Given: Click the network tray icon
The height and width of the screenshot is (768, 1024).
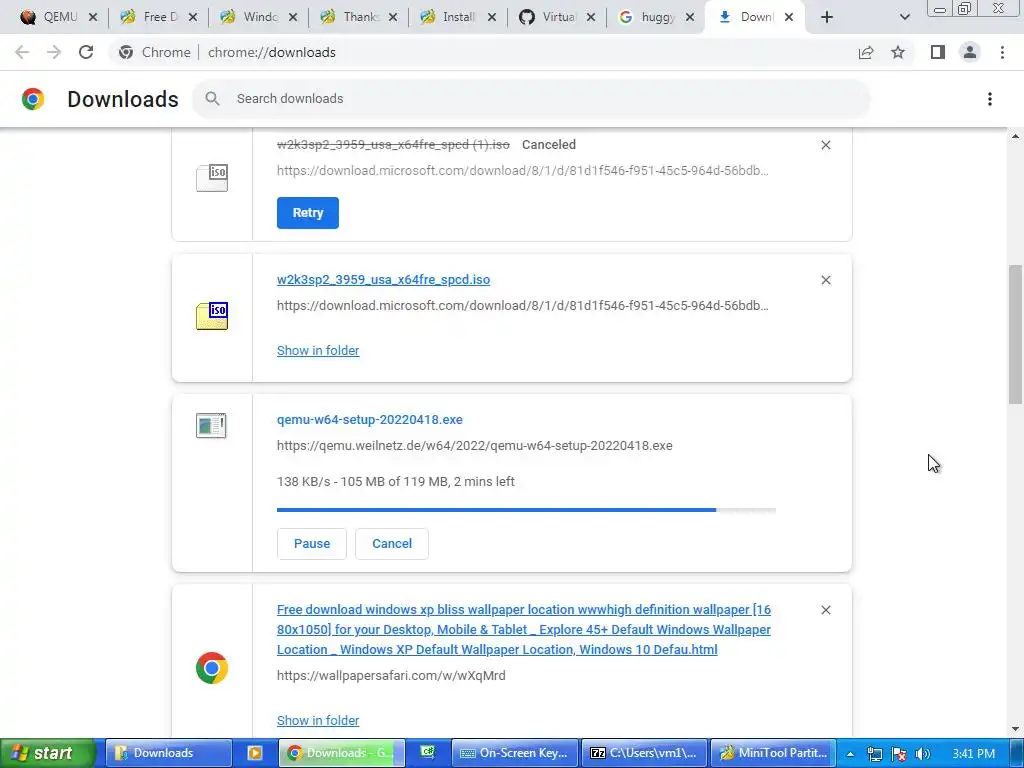Looking at the screenshot, I should [x=874, y=754].
